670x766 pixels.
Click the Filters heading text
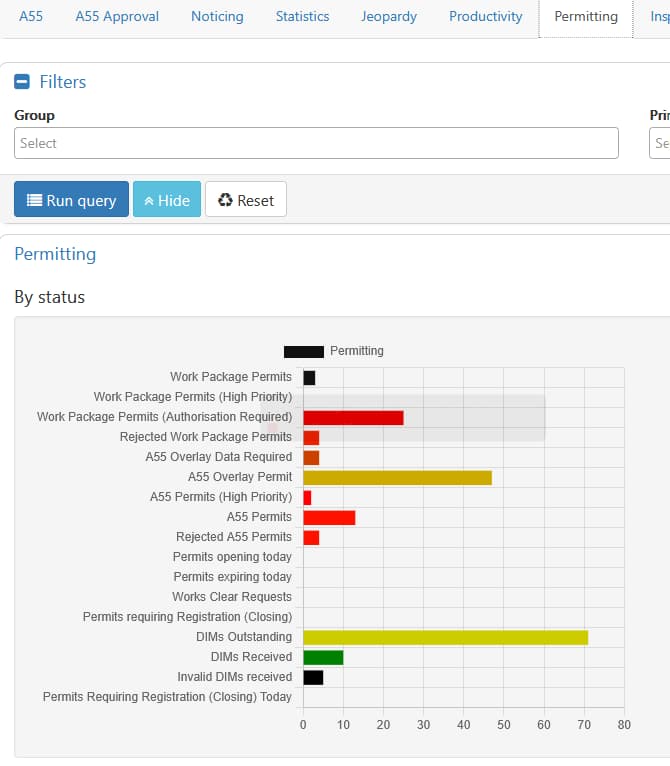tap(63, 82)
